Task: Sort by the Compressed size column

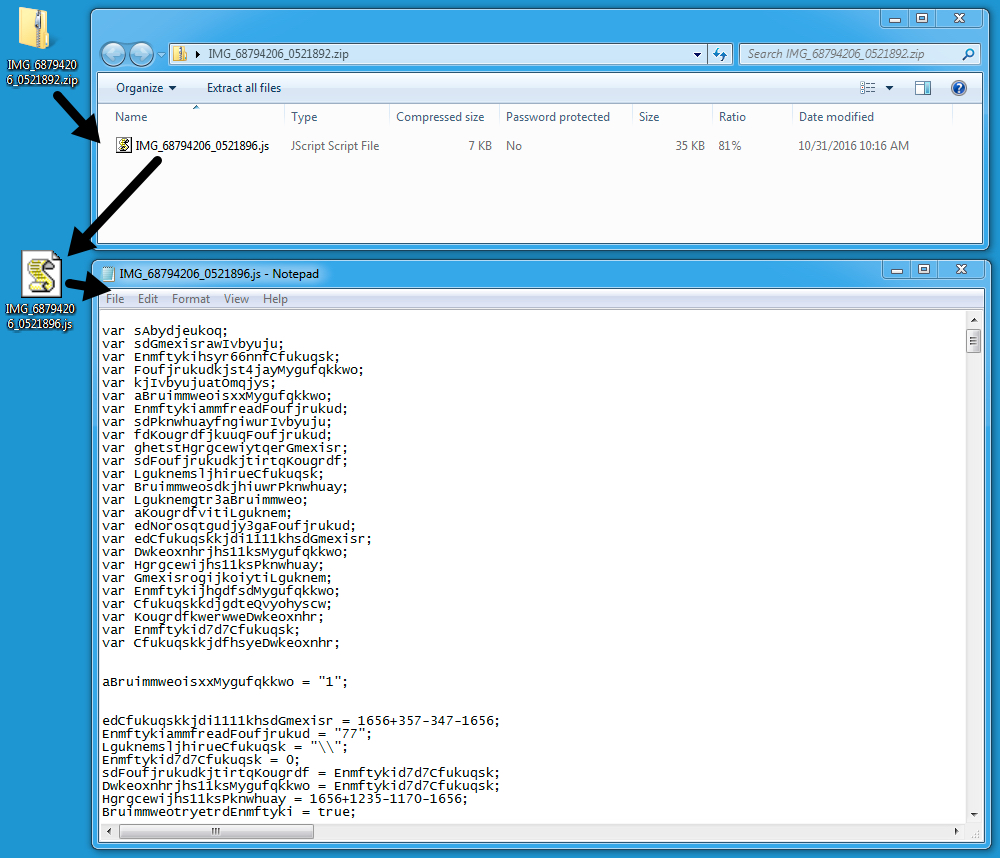Action: (440, 117)
